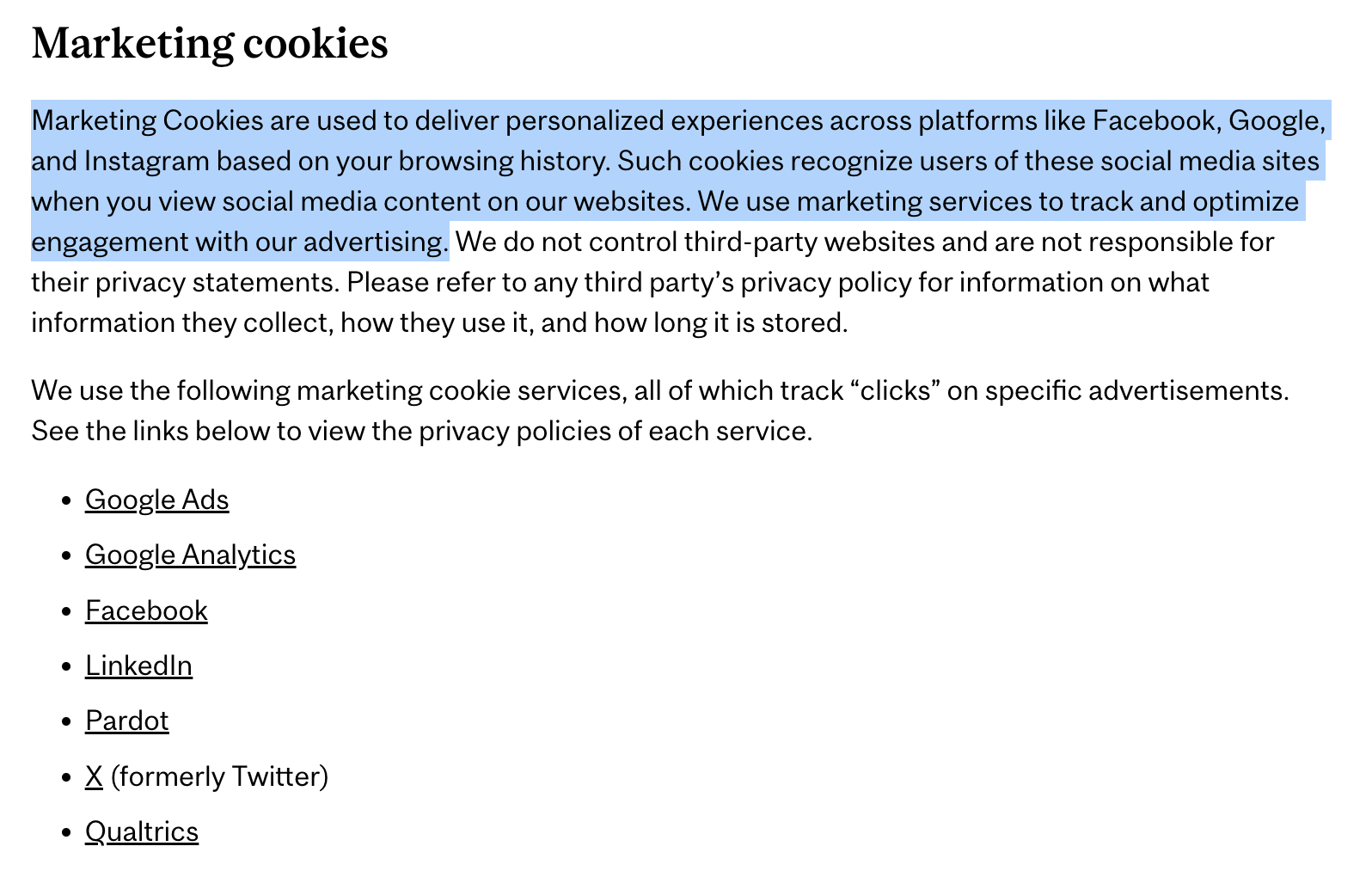The image size is (1372, 877).
Task: Click the bullet point beside Qualtrics
Action: tap(67, 833)
